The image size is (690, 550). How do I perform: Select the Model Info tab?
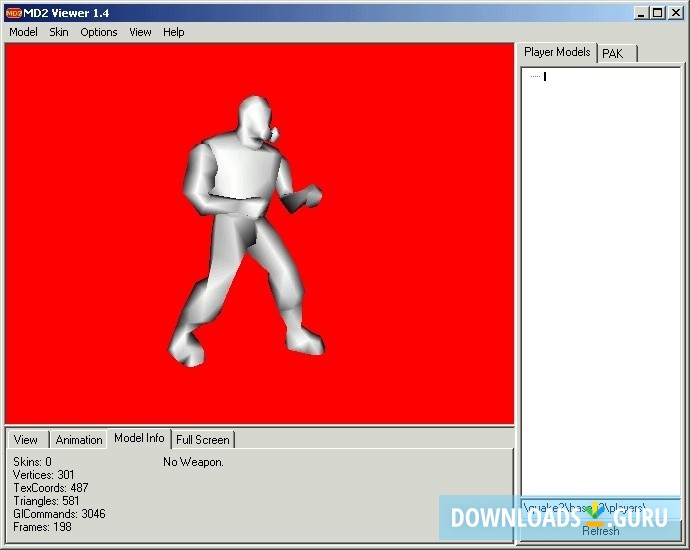click(139, 438)
